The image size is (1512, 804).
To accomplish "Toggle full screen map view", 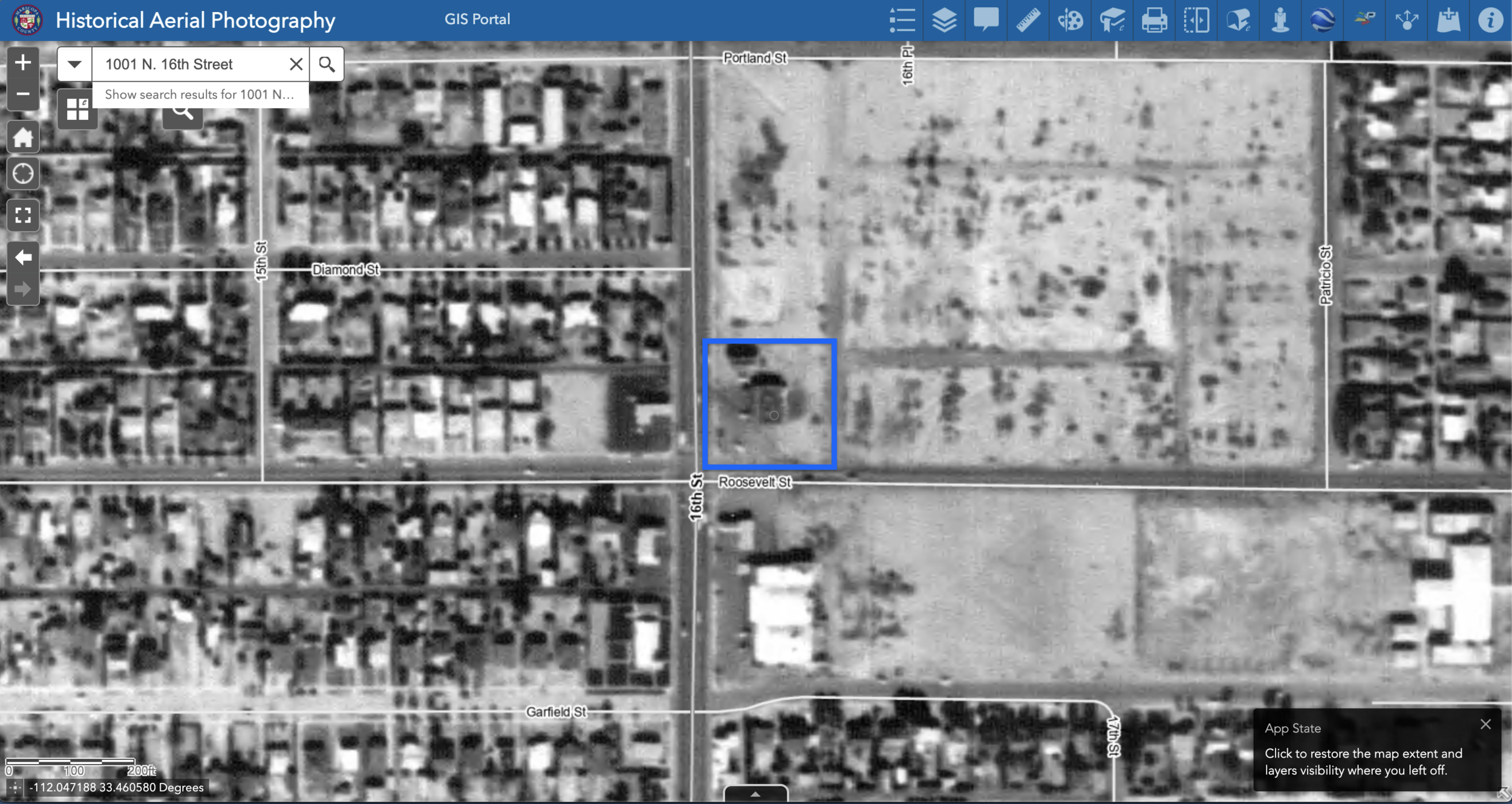I will tap(23, 215).
